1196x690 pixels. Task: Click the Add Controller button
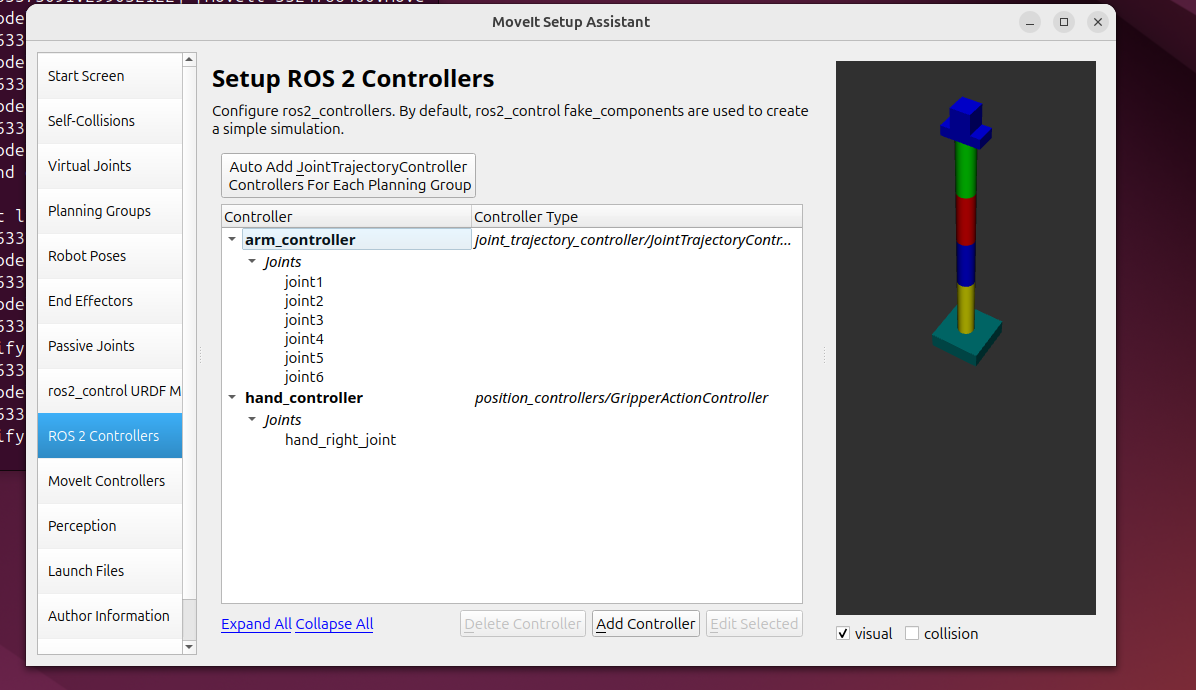click(645, 624)
